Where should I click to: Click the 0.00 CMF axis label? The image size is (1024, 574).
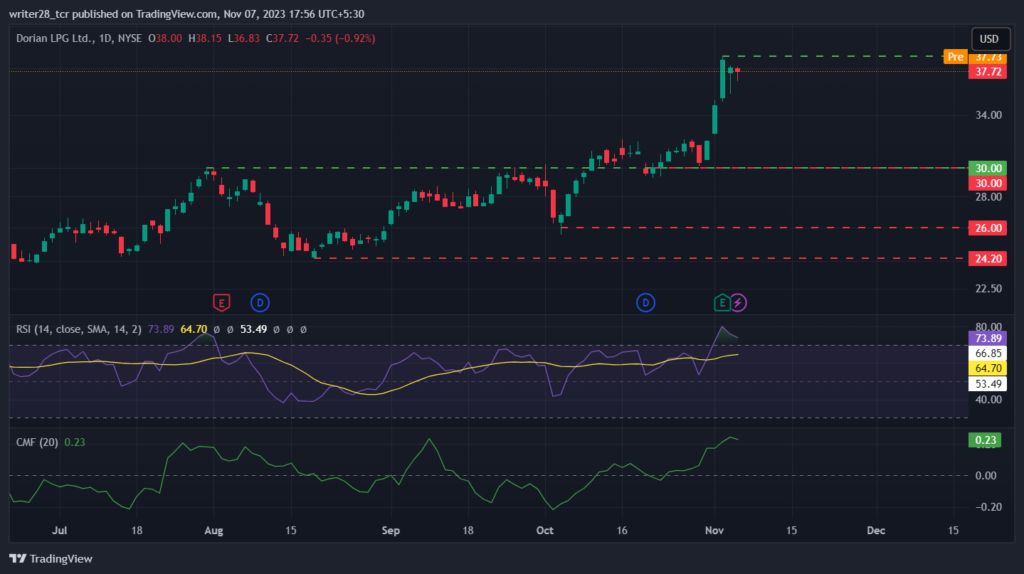tap(986, 475)
